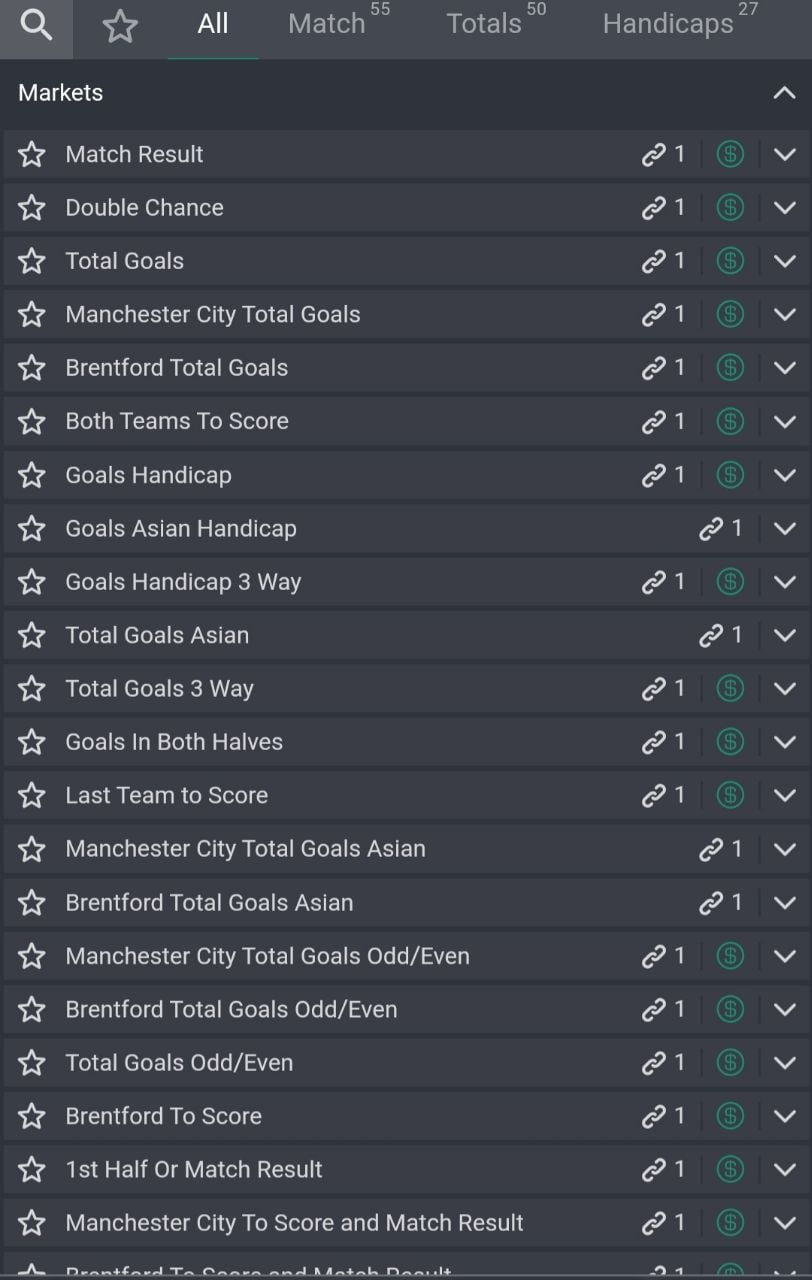The height and width of the screenshot is (1280, 812).
Task: Open the favorites star filter tab
Action: 120,27
